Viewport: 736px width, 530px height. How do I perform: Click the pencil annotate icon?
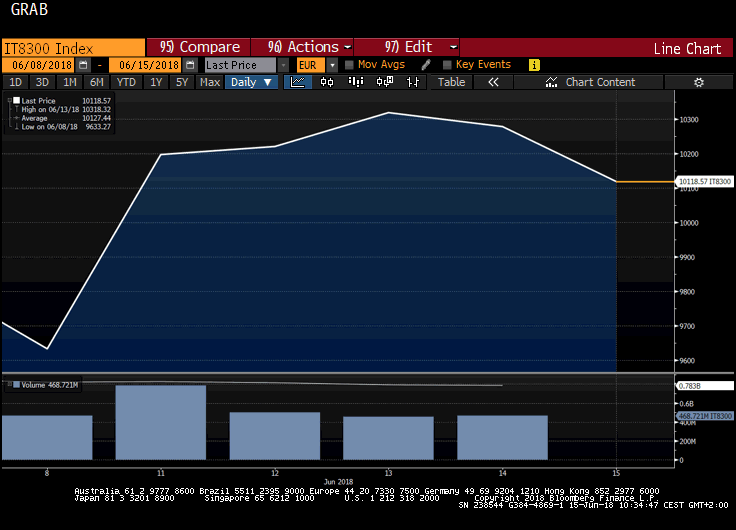[x=426, y=65]
